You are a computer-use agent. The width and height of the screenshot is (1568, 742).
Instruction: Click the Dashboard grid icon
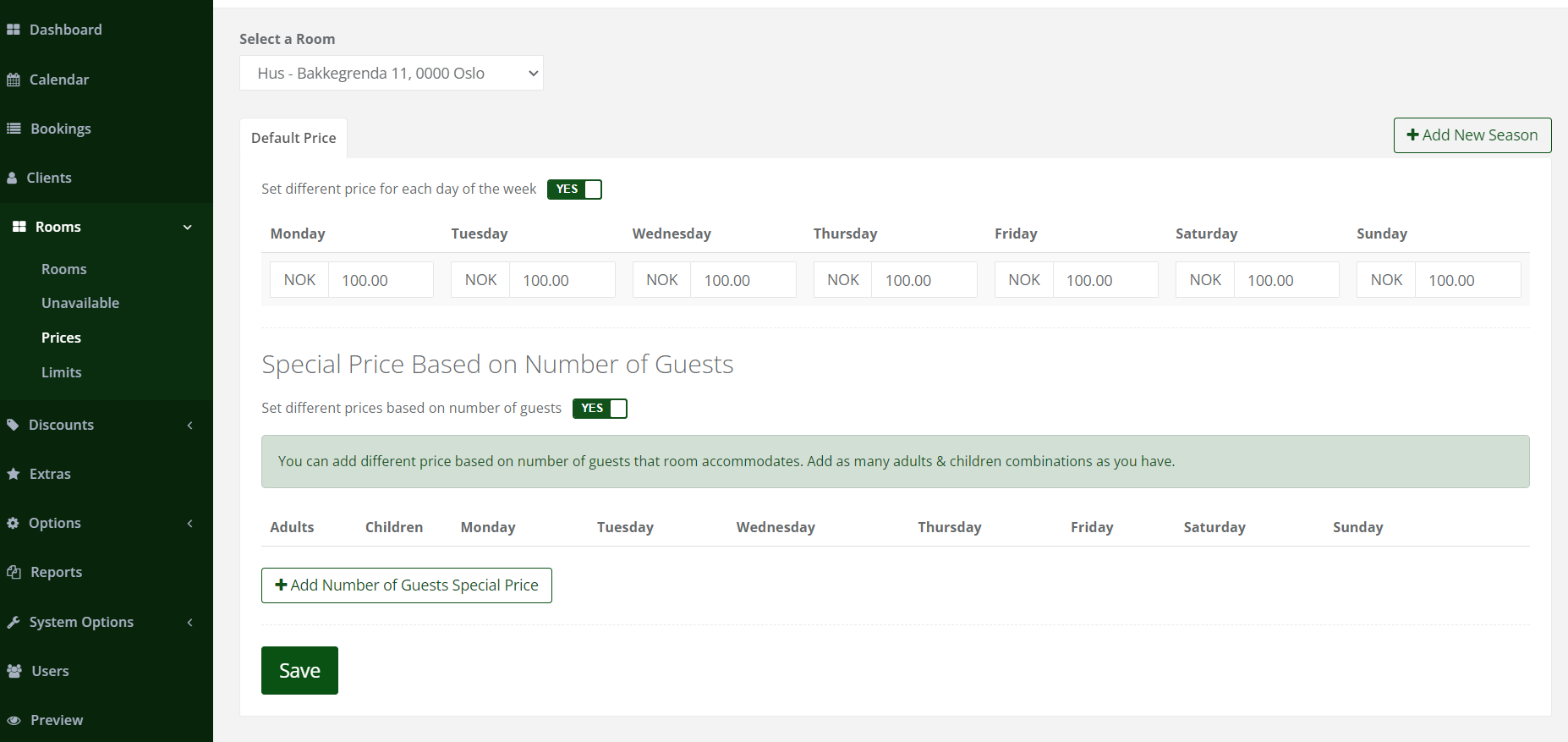pos(14,30)
